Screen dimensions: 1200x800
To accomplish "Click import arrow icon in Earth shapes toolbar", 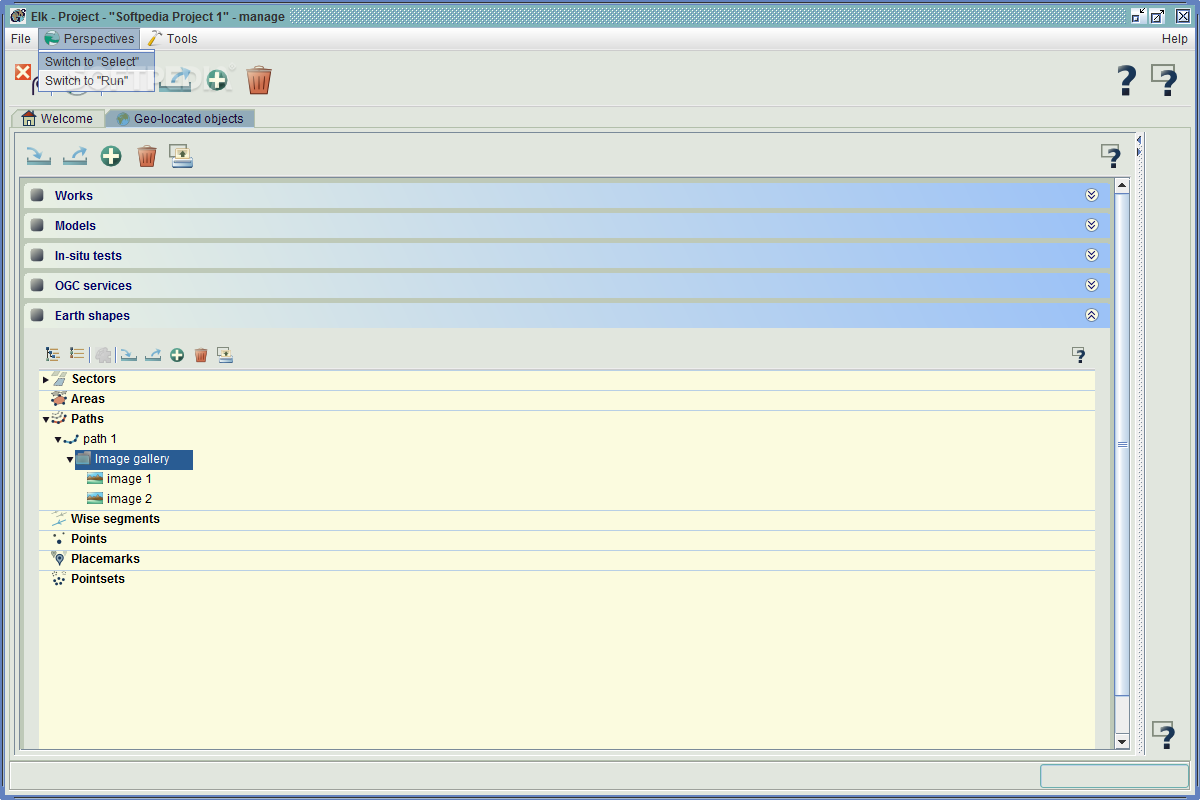I will [129, 355].
